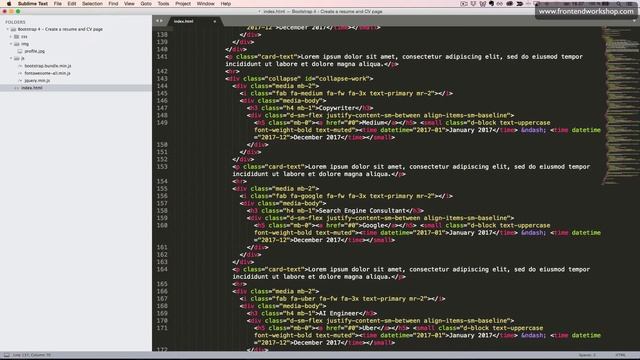Viewport: 640px width, 360px height.
Task: Click line number 166 in the gutter
Action: click(162, 291)
